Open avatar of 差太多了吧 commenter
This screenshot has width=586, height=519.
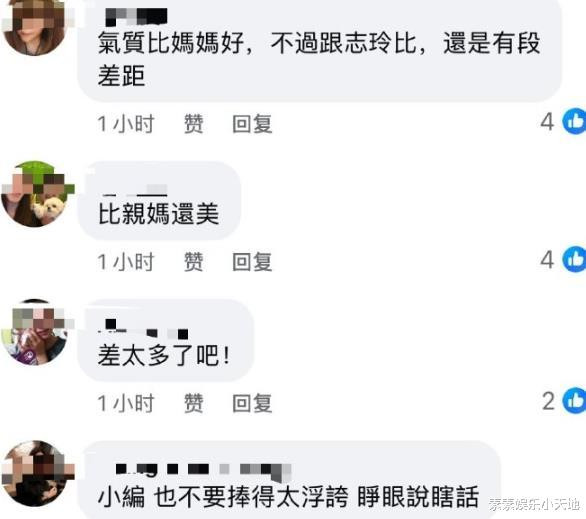pos(36,332)
